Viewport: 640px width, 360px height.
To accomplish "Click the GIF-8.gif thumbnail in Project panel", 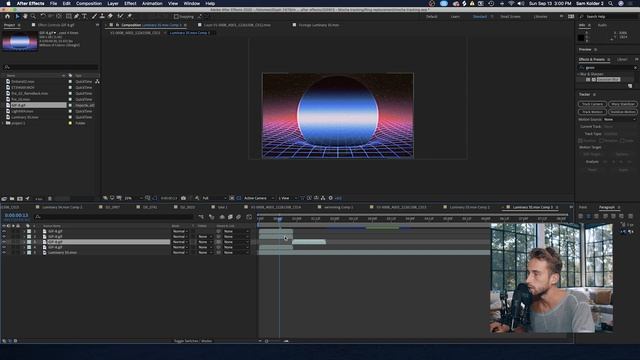I will click(20, 42).
